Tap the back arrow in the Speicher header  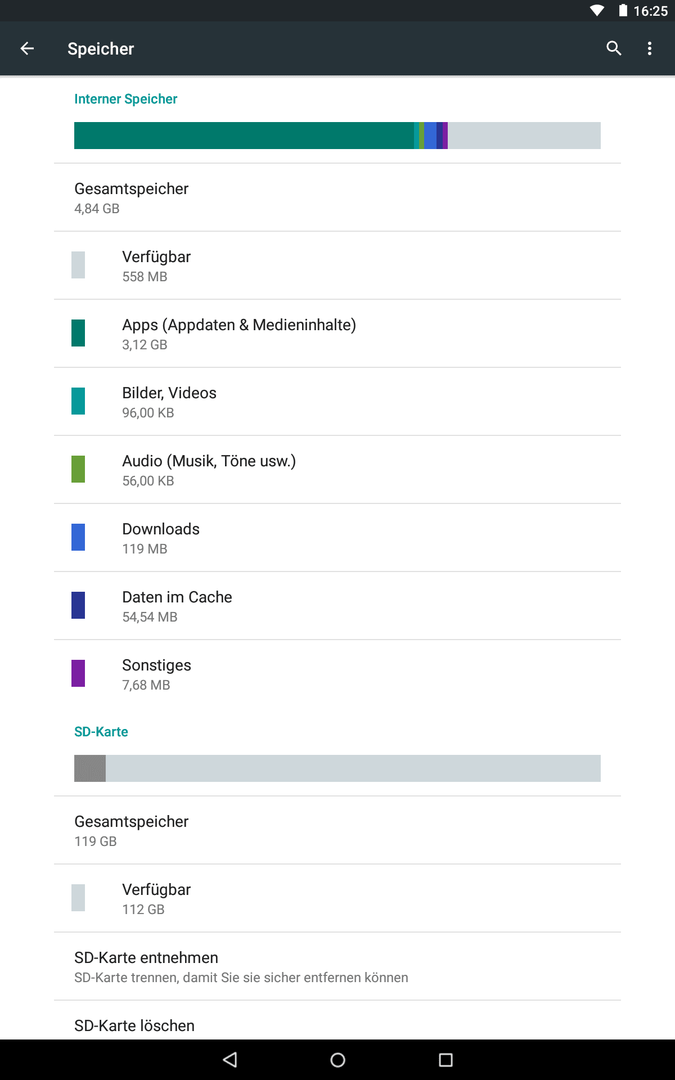pyautogui.click(x=27, y=48)
